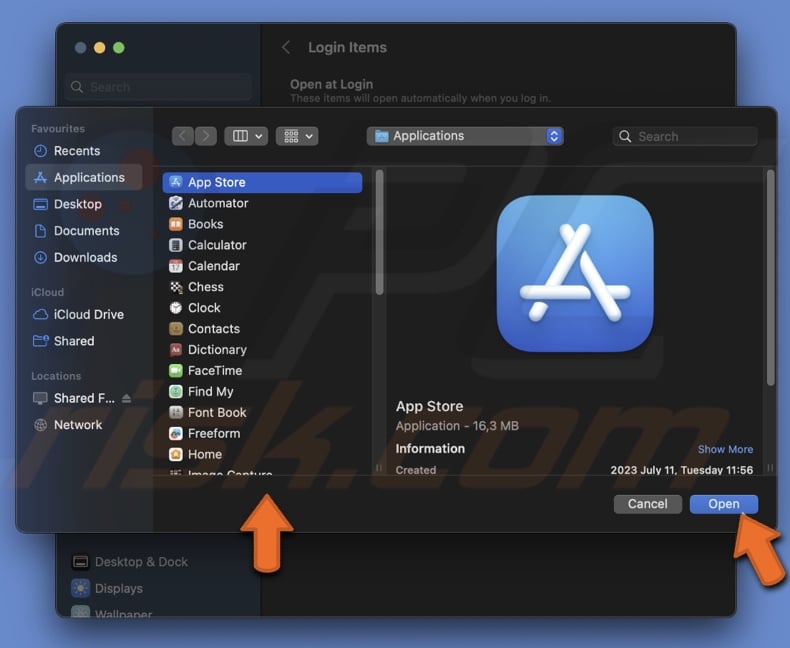Click the Applications sidebar icon
The image size is (790, 648).
tap(40, 177)
